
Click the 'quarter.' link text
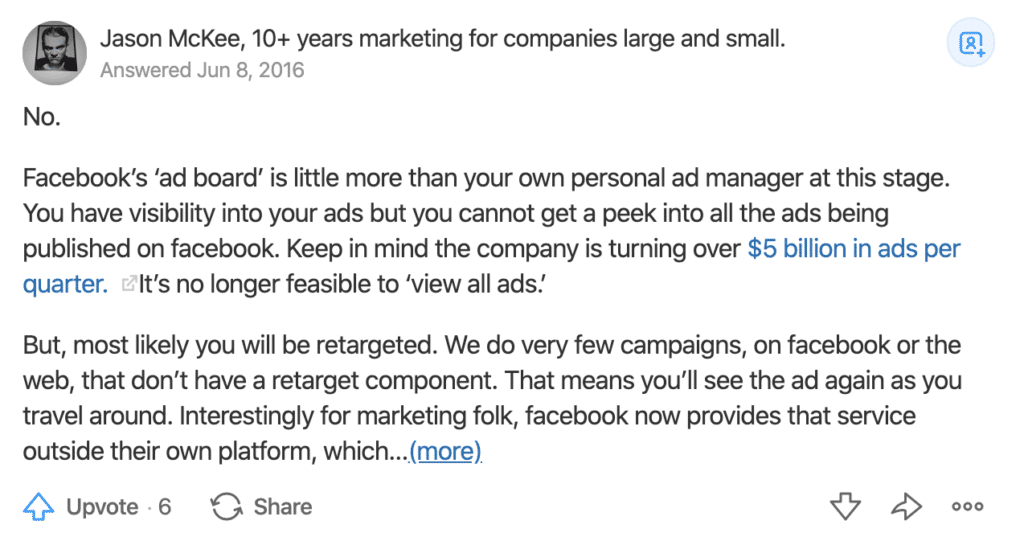click(65, 284)
